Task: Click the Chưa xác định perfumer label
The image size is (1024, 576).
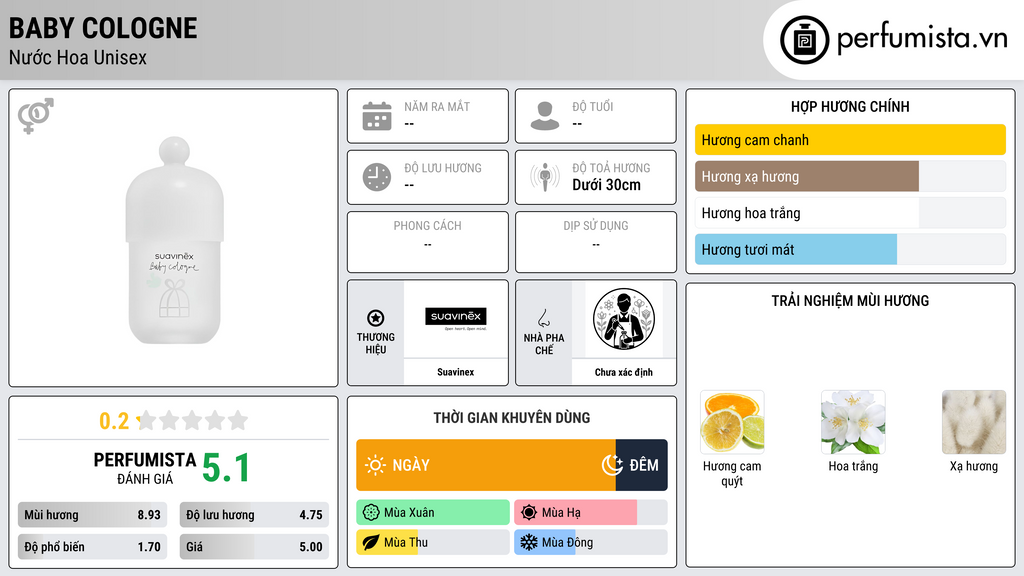Action: point(624,372)
